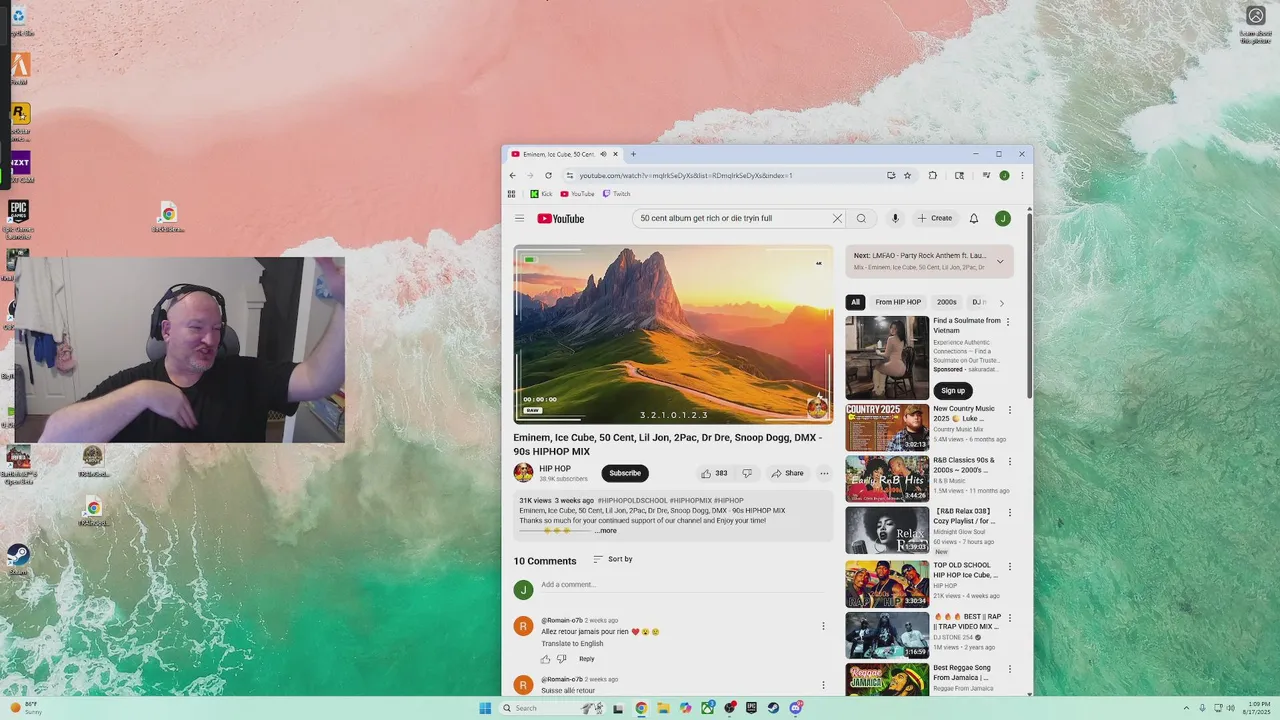Open the YouTube hamburger guide menu
Screen dimensions: 1280x720
pos(519,218)
